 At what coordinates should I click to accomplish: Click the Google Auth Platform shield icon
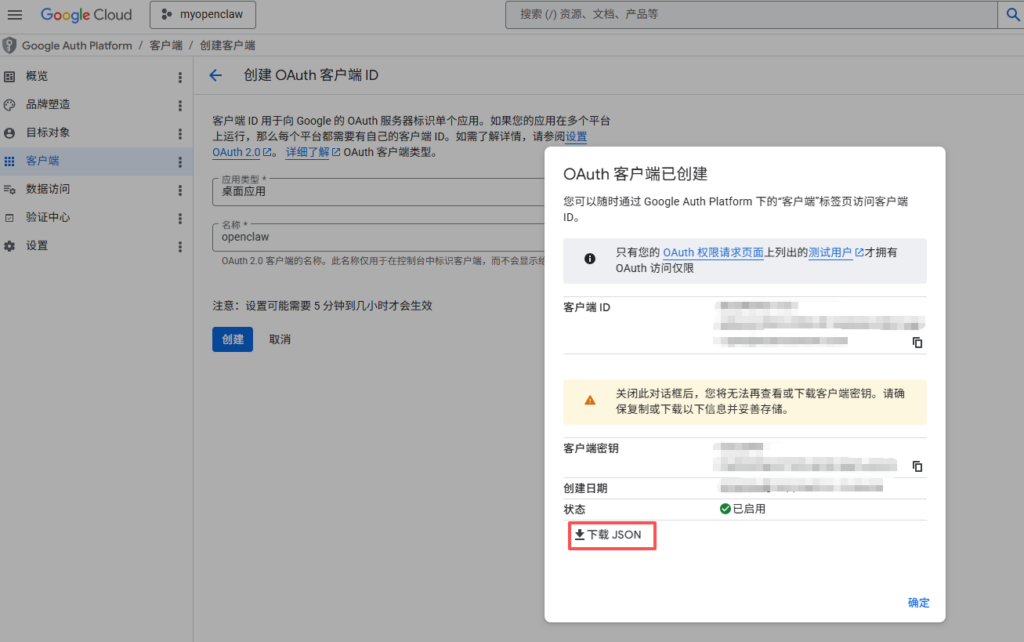[x=9, y=45]
